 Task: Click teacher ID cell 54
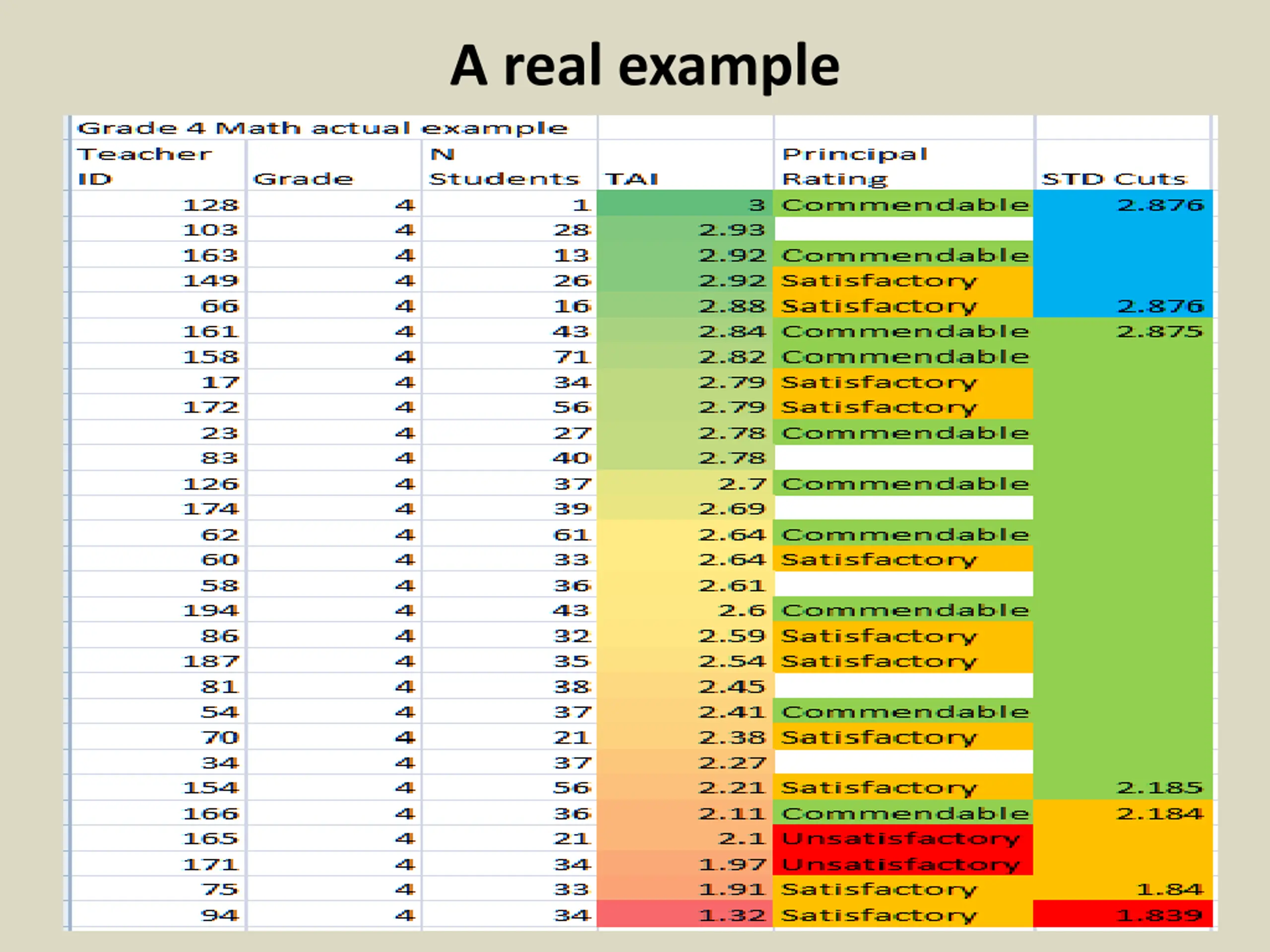pyautogui.click(x=158, y=711)
